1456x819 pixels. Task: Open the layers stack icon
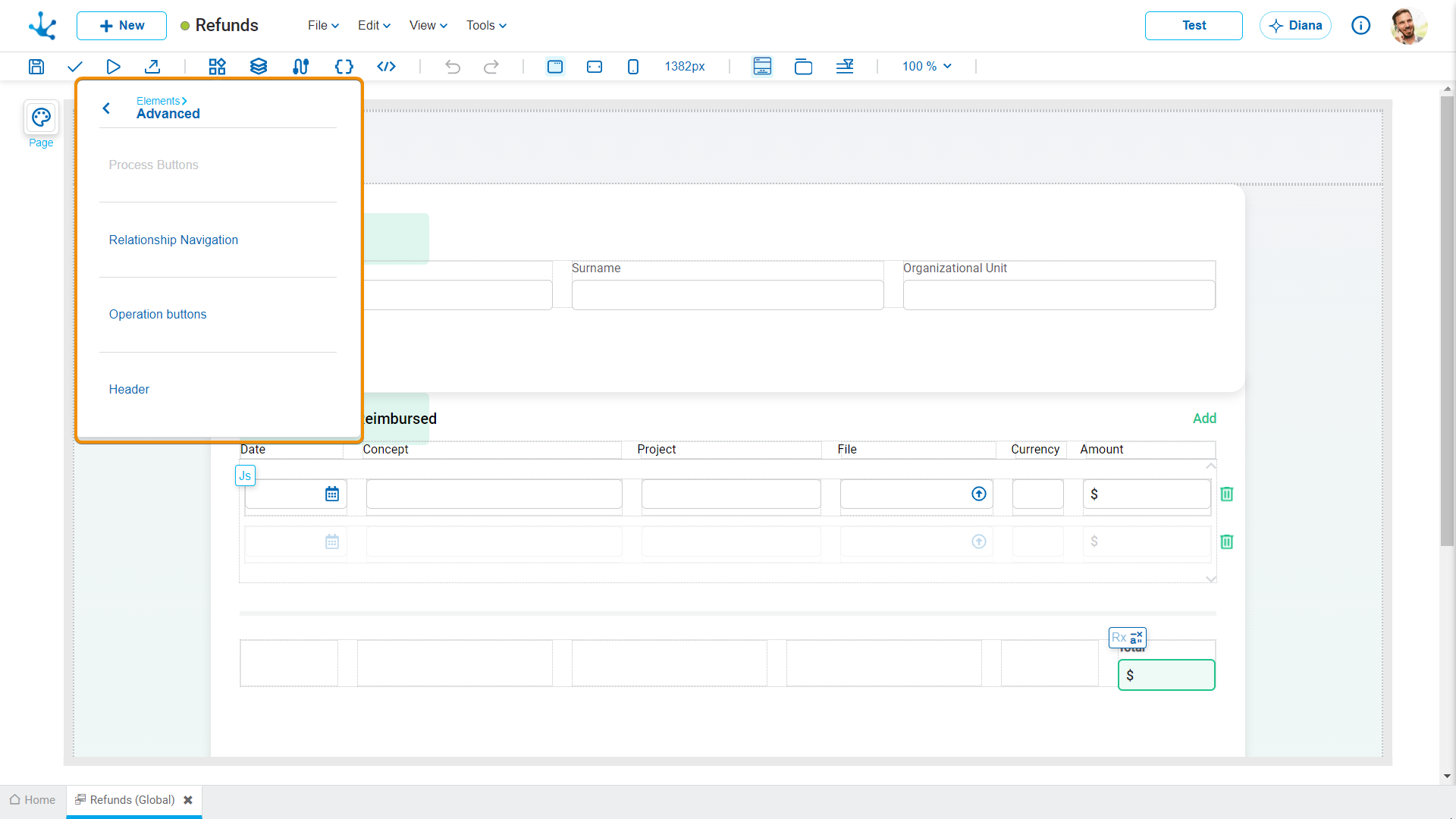(x=259, y=67)
